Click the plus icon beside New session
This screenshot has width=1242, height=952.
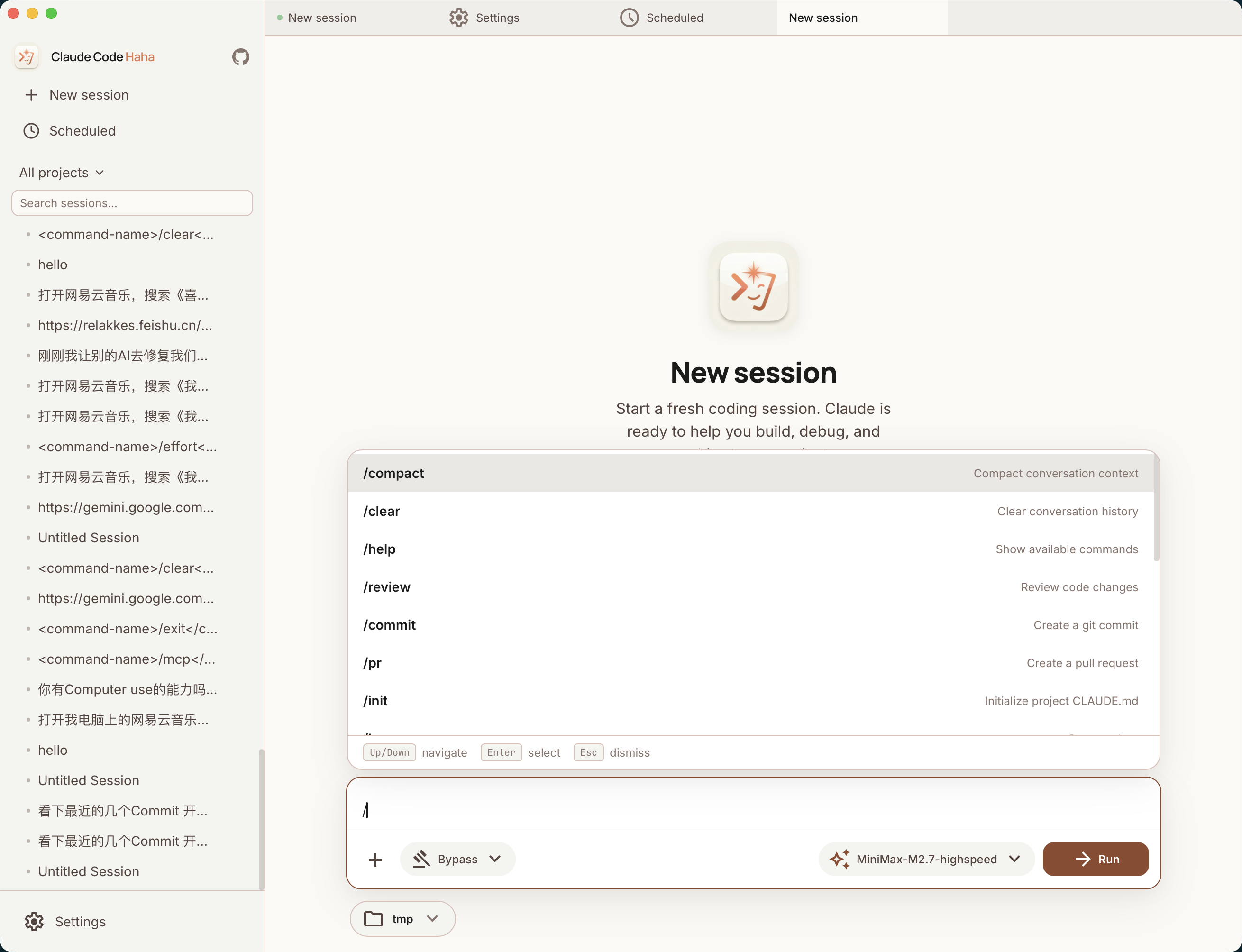(31, 95)
